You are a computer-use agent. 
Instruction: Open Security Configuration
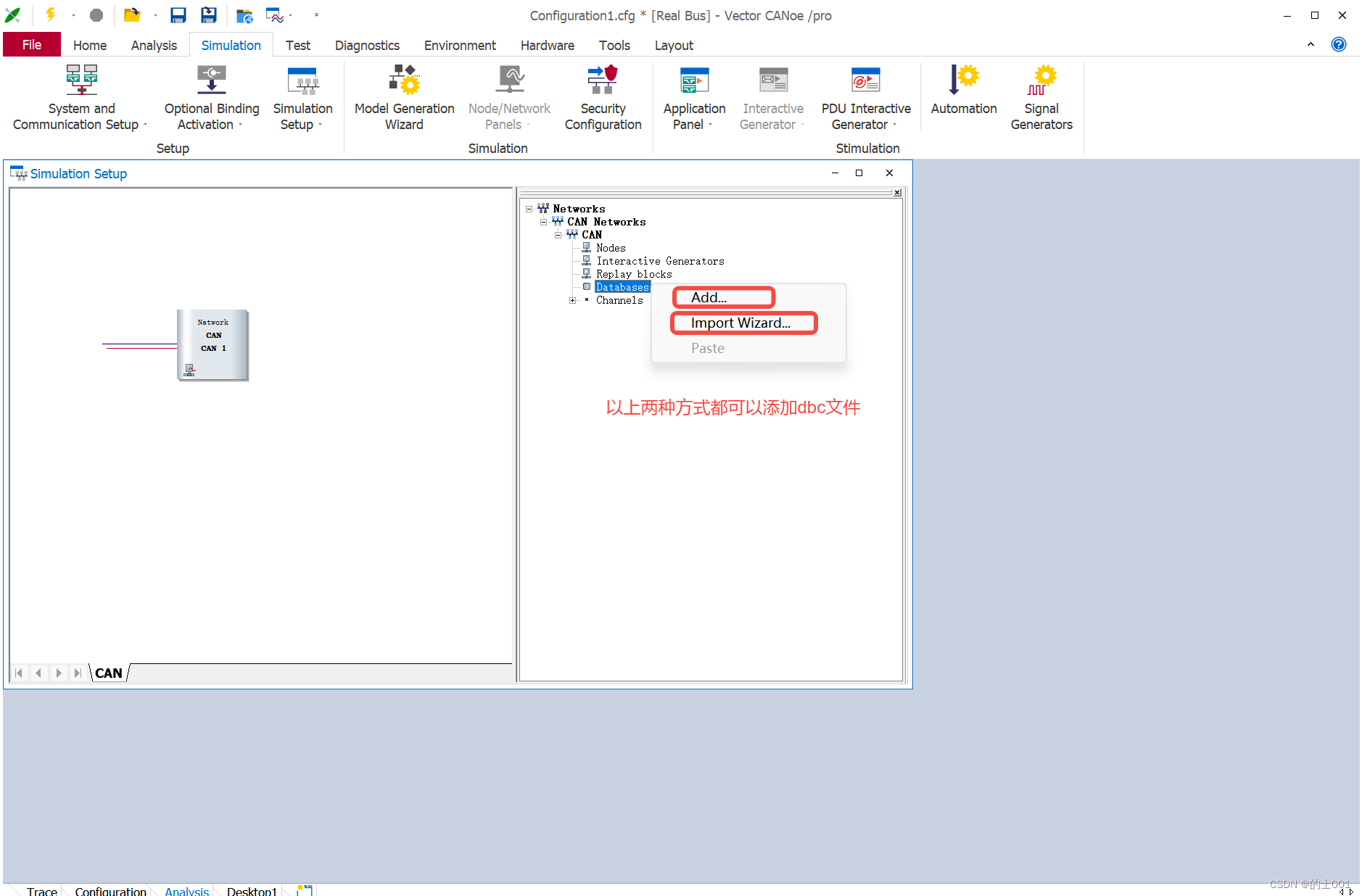click(x=603, y=98)
